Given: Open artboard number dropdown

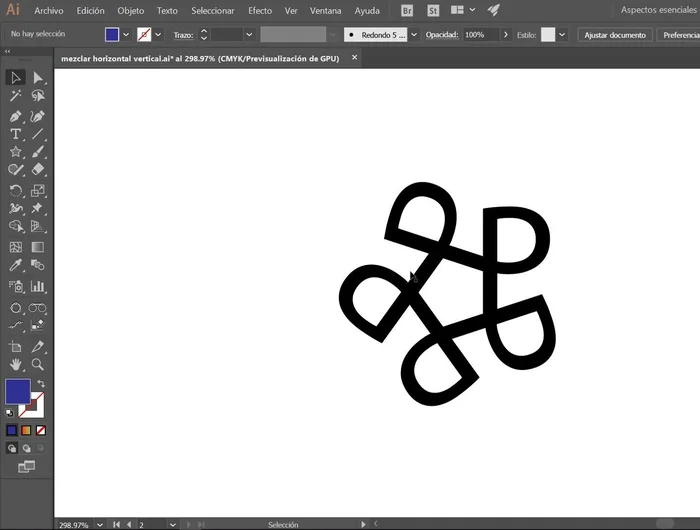Looking at the screenshot, I should (173, 525).
